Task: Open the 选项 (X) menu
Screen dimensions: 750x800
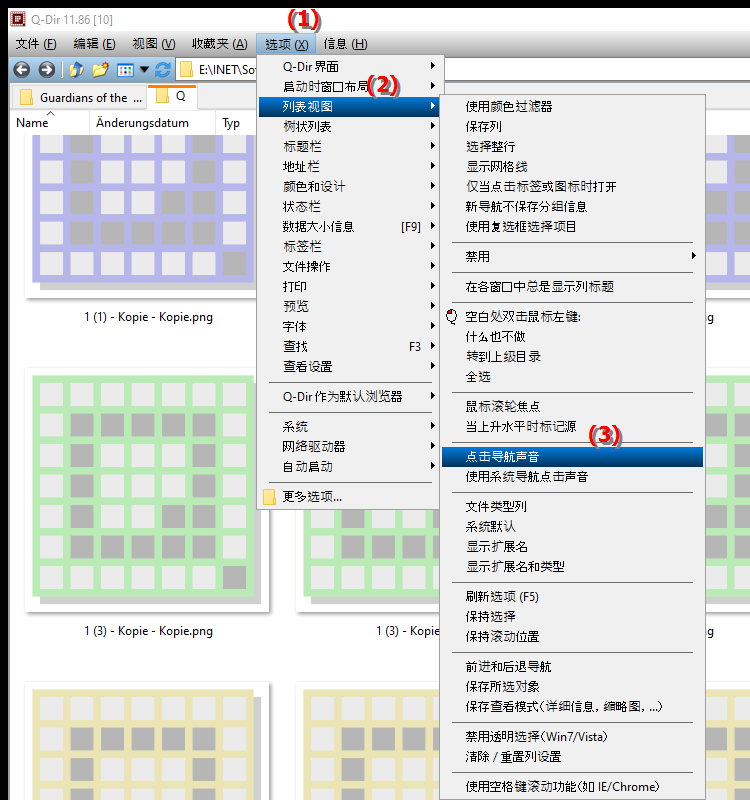Action: coord(286,44)
